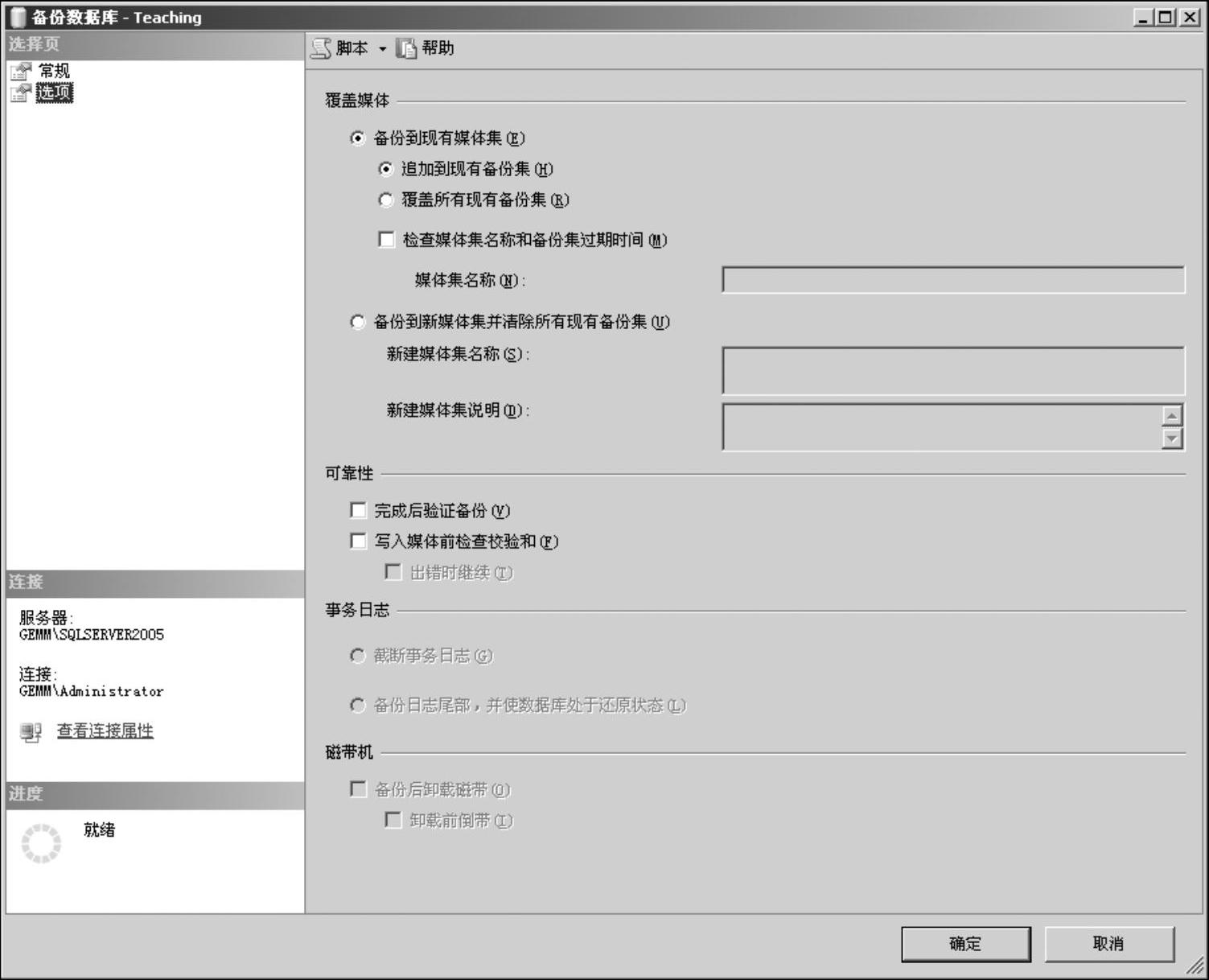Click the 取消 button
The image size is (1209, 980).
(1109, 944)
